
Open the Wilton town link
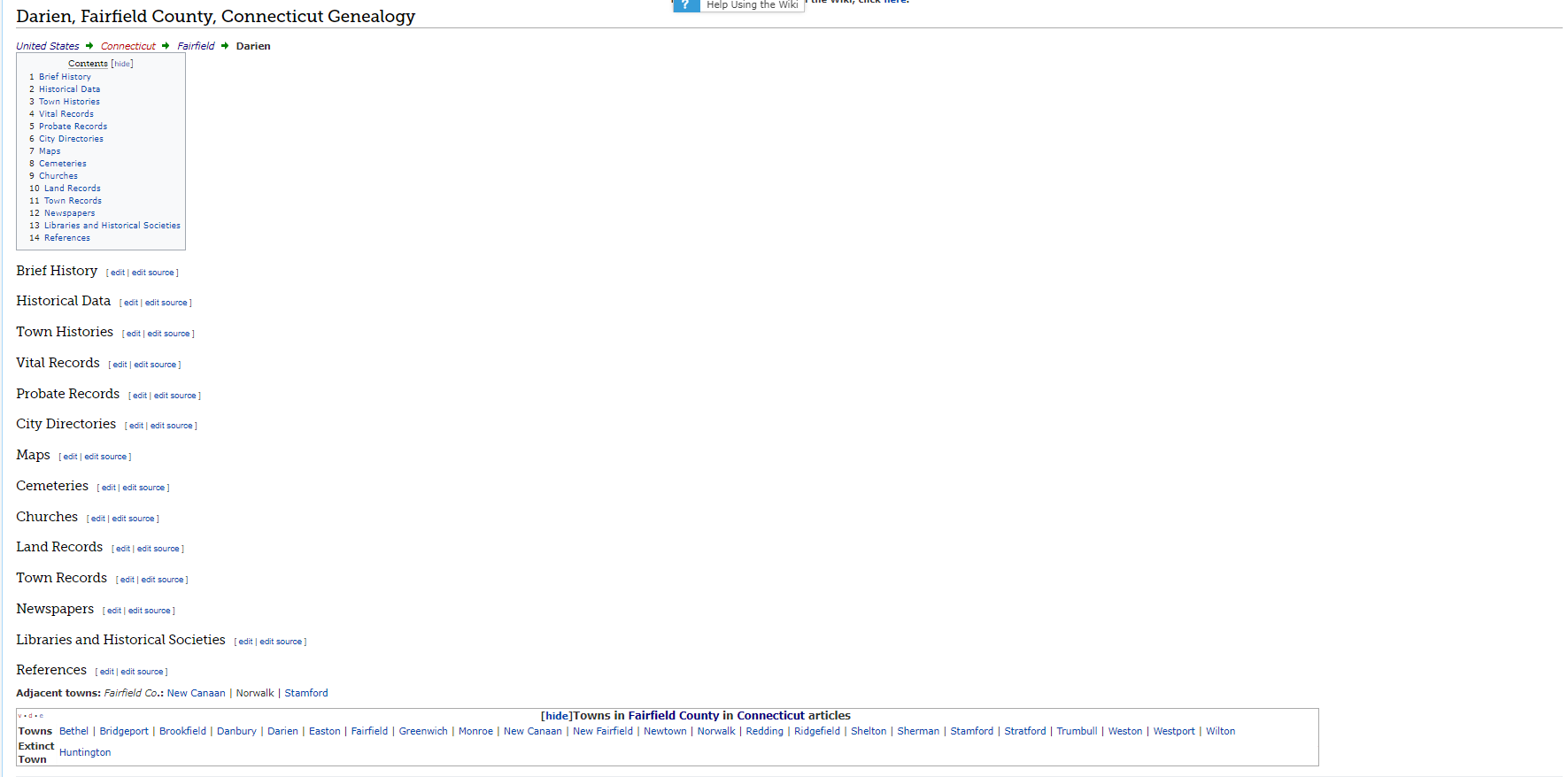[x=1220, y=731]
